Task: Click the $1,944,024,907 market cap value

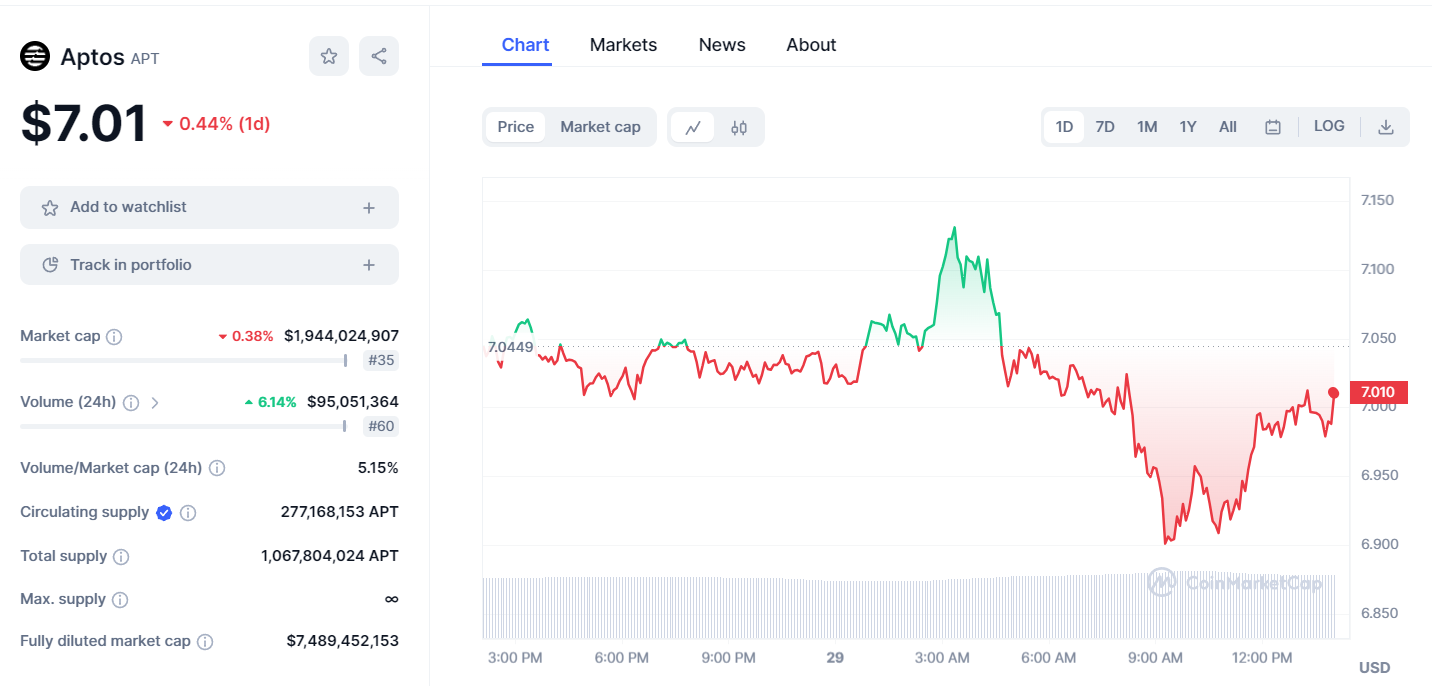Action: tap(341, 336)
